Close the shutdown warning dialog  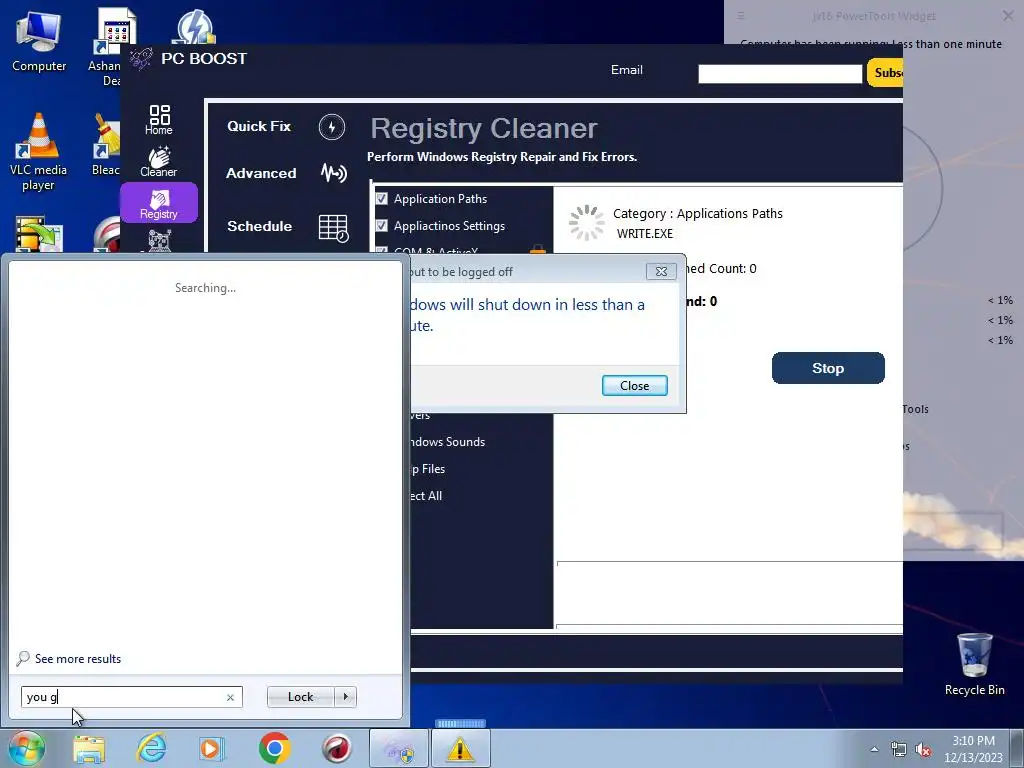(x=634, y=385)
